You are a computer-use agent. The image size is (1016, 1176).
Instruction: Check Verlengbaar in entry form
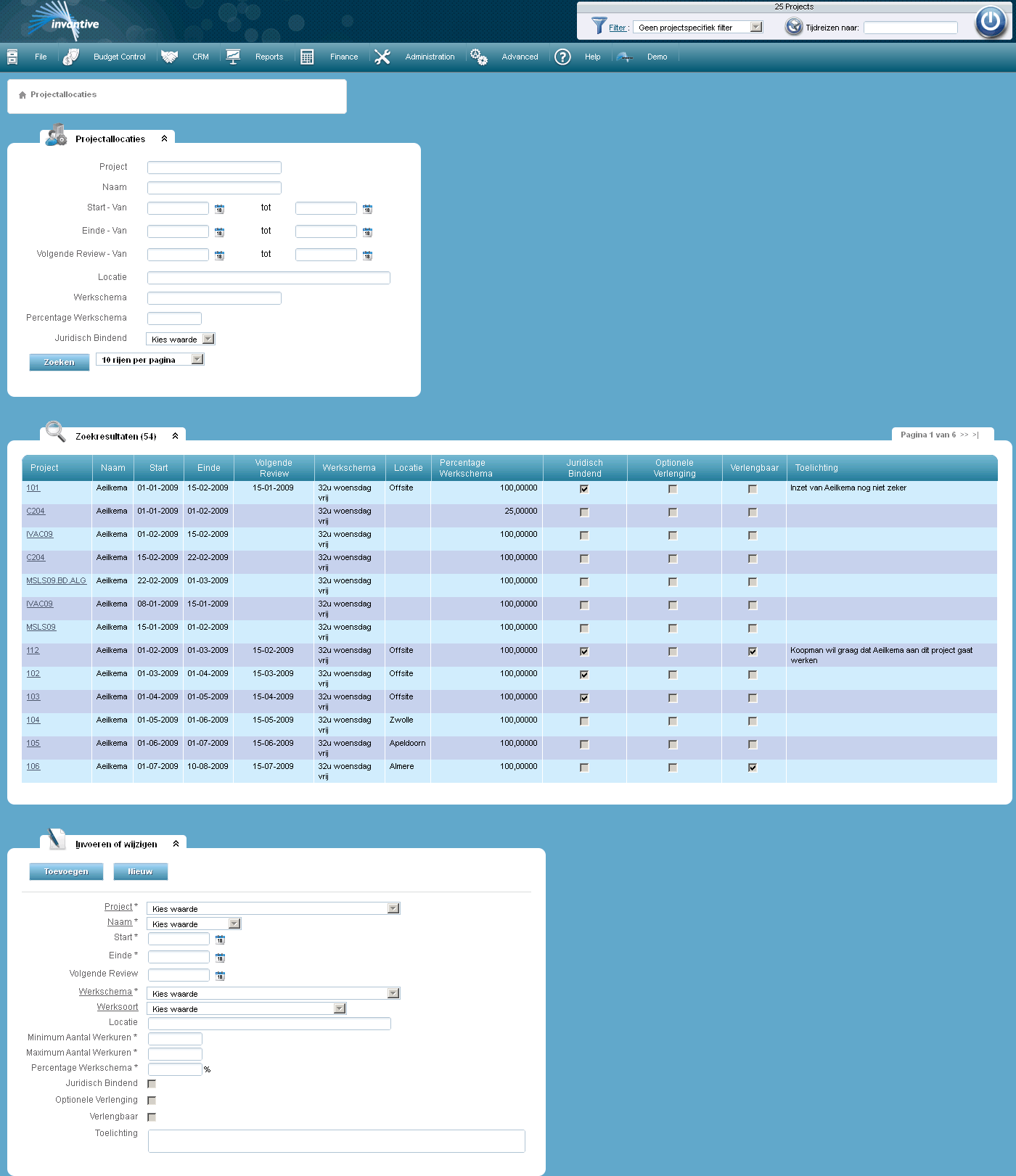[152, 1117]
